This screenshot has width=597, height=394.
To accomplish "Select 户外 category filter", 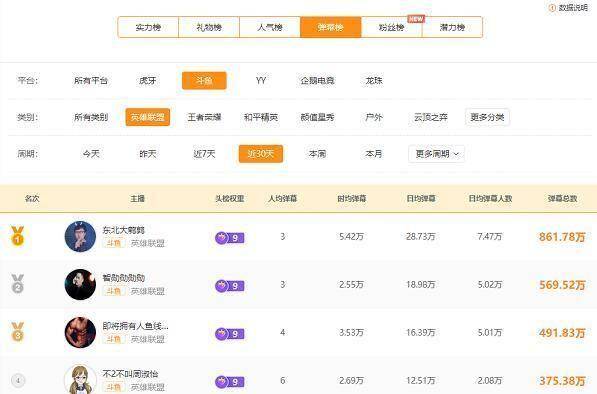I will coord(374,117).
